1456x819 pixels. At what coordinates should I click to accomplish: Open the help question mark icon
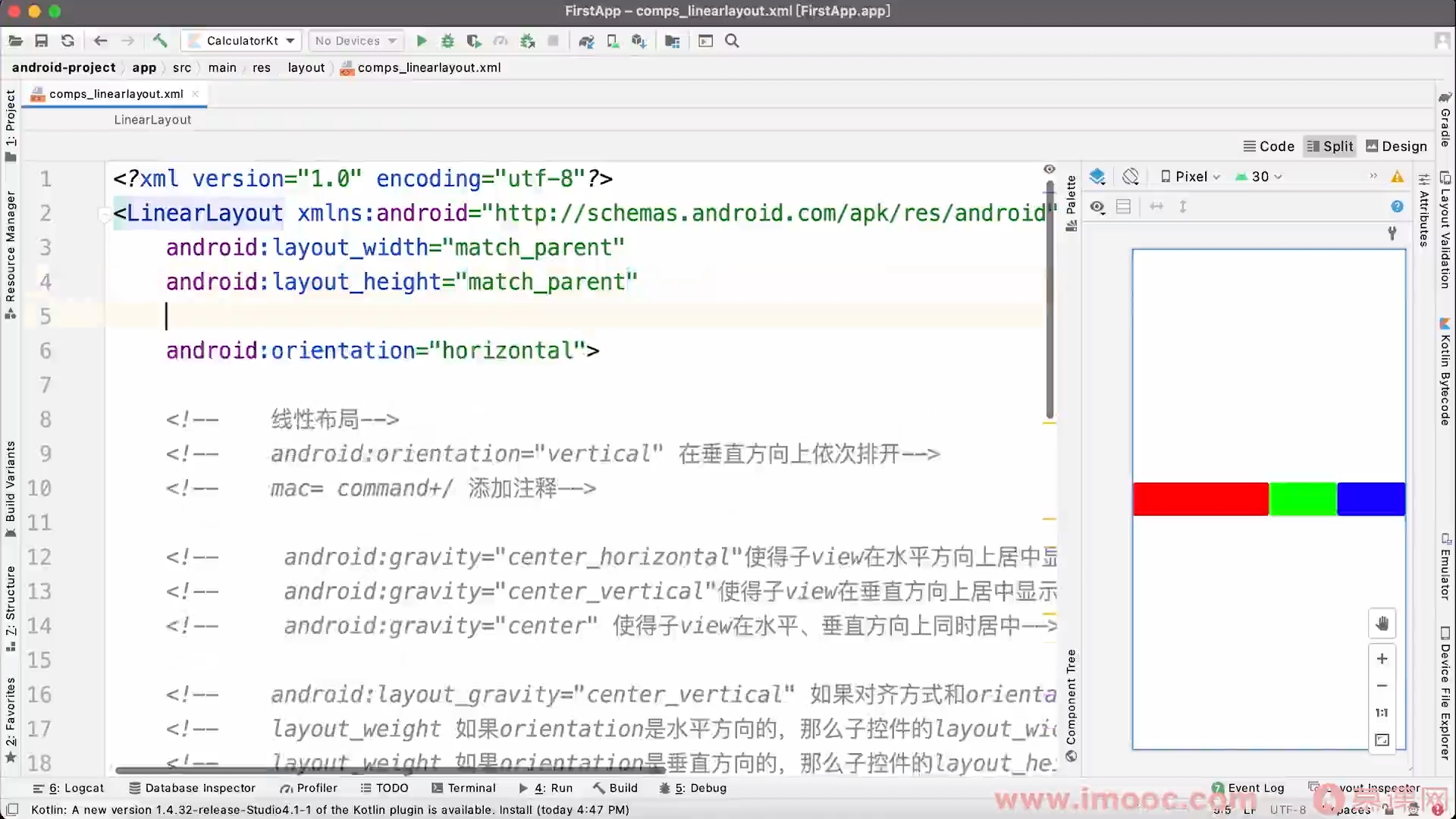1397,206
